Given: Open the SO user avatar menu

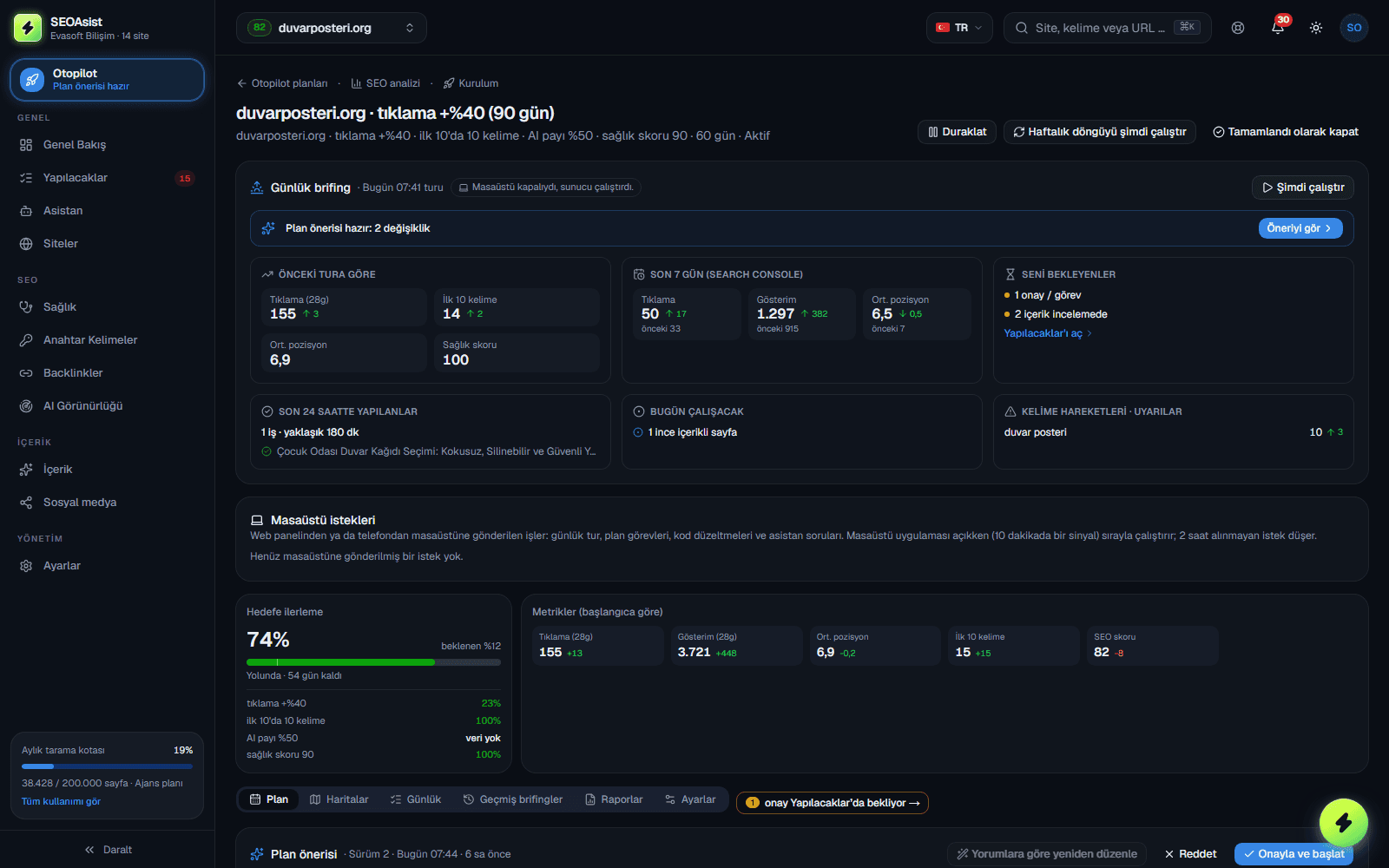Looking at the screenshot, I should [x=1354, y=28].
